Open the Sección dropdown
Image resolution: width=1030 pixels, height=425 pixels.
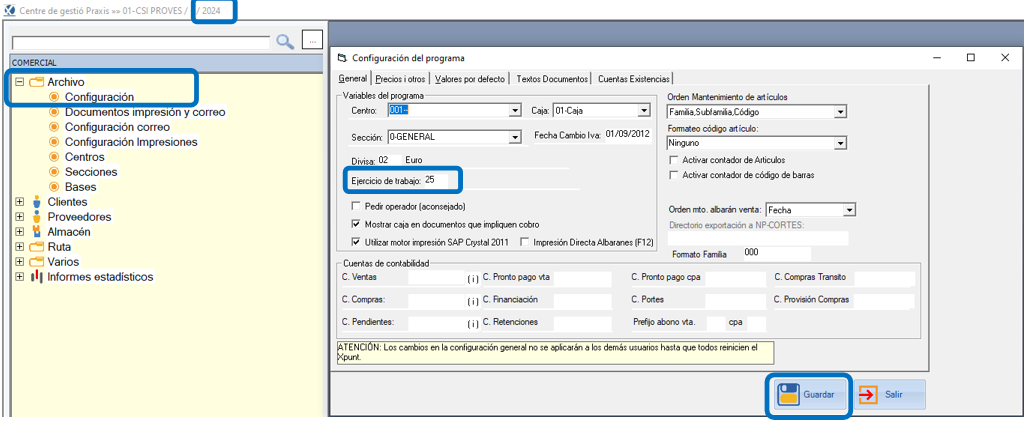coord(515,137)
